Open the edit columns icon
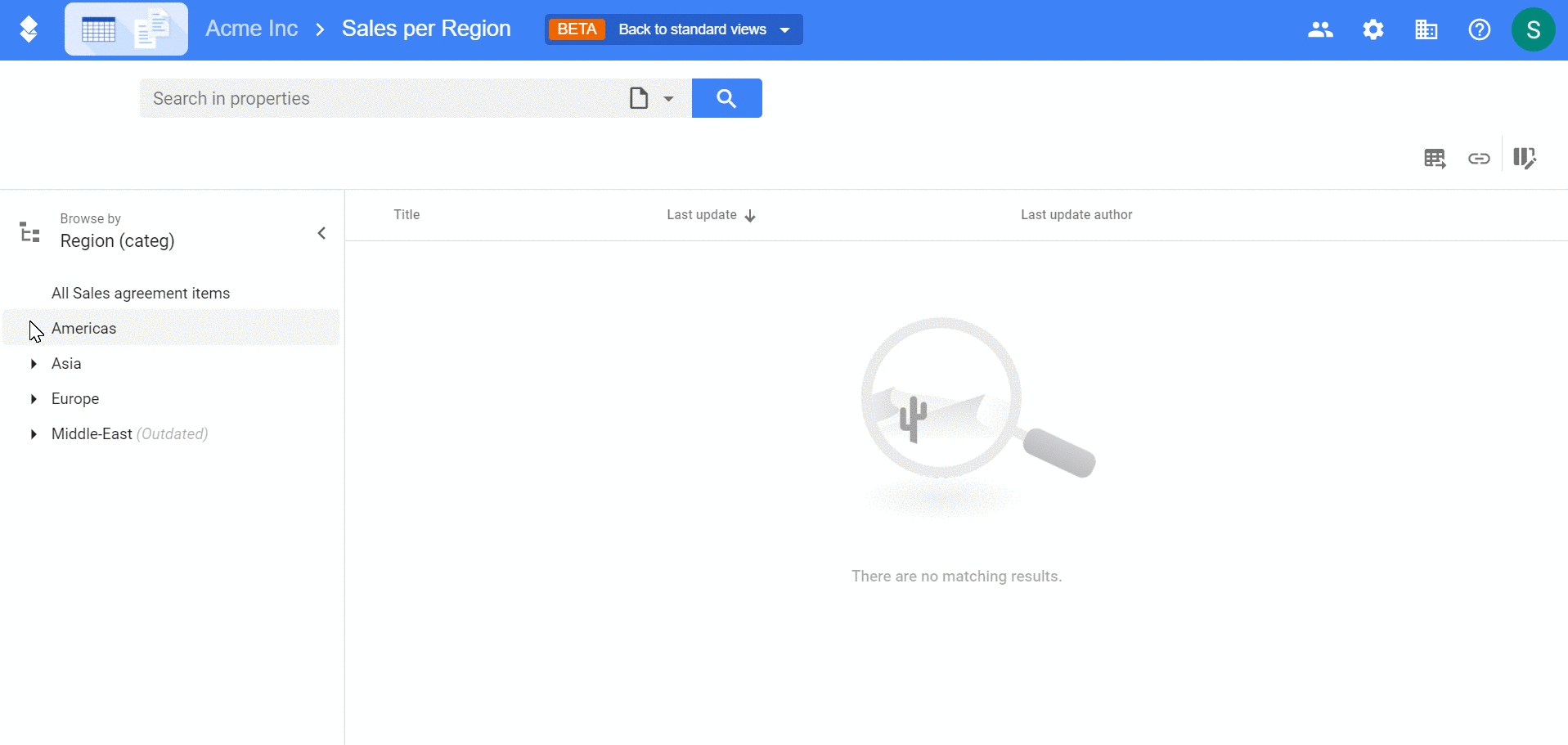Viewport: 1568px width, 745px height. [1525, 158]
